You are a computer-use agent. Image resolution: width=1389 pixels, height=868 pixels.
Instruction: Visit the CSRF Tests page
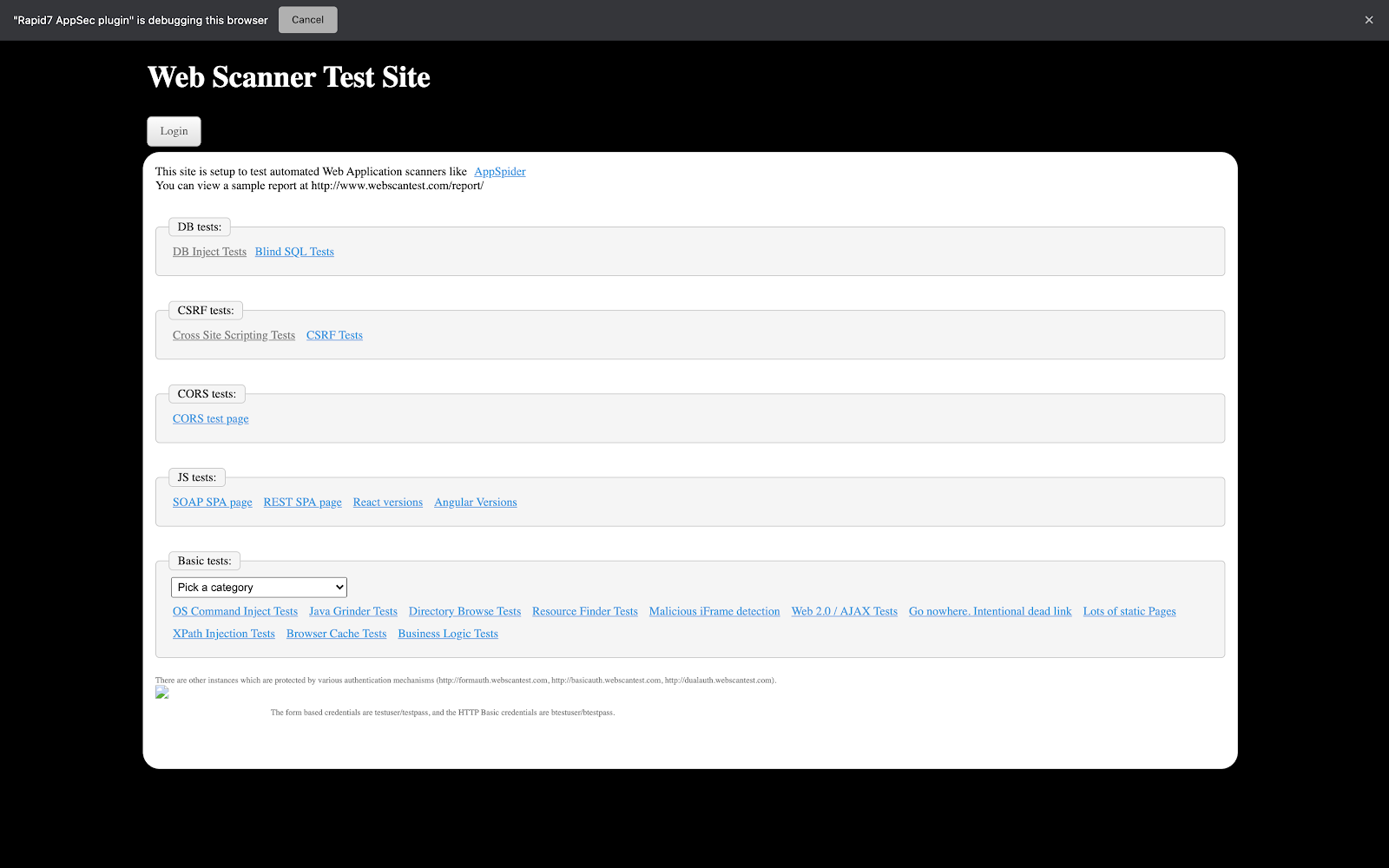[x=334, y=335]
